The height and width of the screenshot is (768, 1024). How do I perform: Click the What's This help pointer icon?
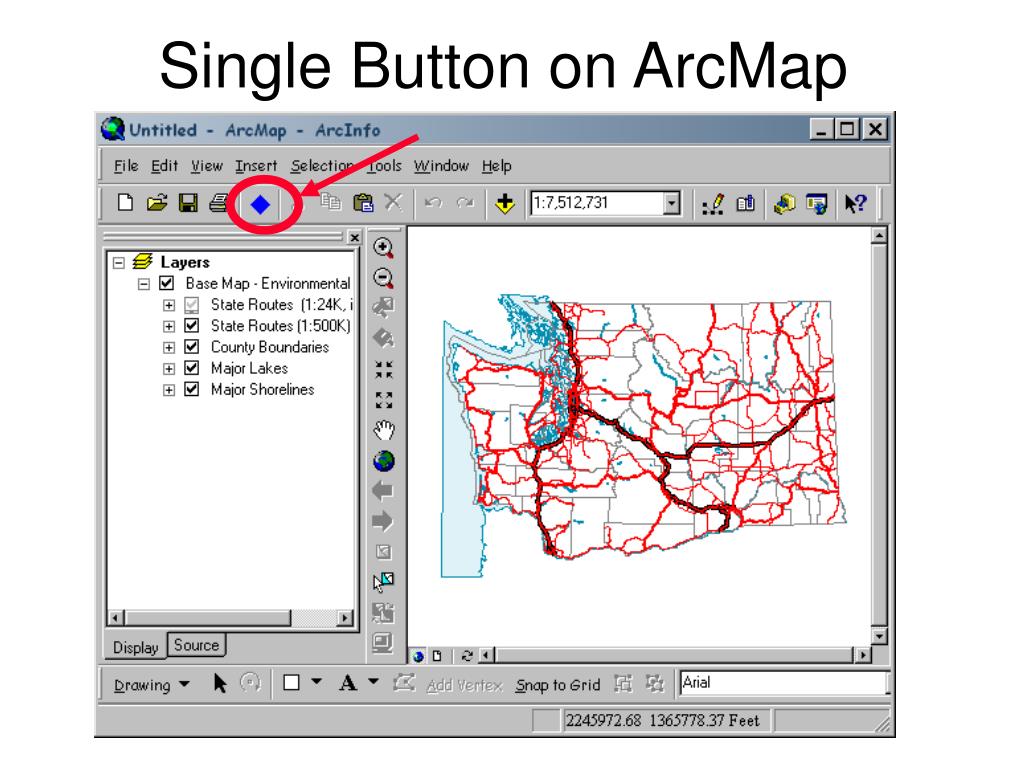click(x=856, y=204)
